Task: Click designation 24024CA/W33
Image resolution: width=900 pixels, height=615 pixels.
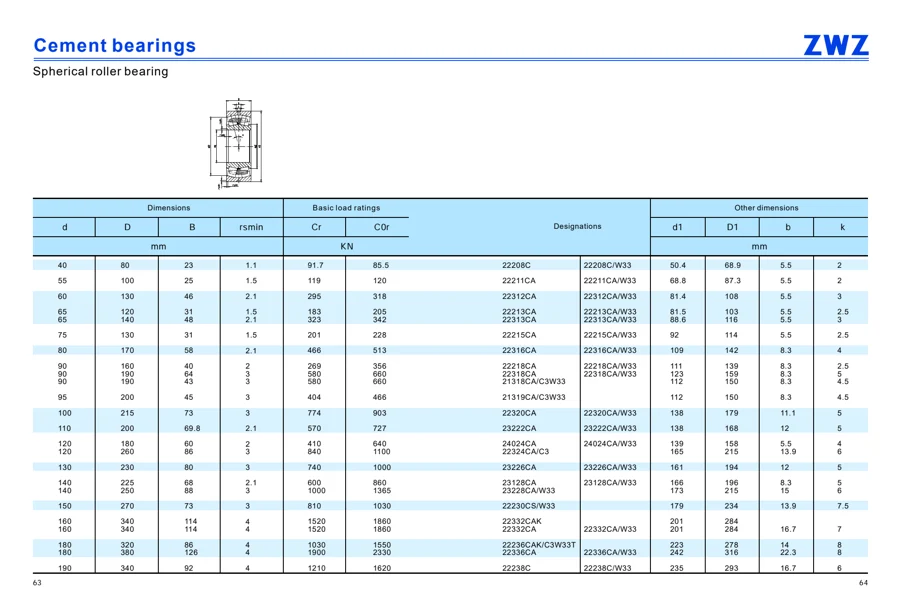Action: click(610, 444)
